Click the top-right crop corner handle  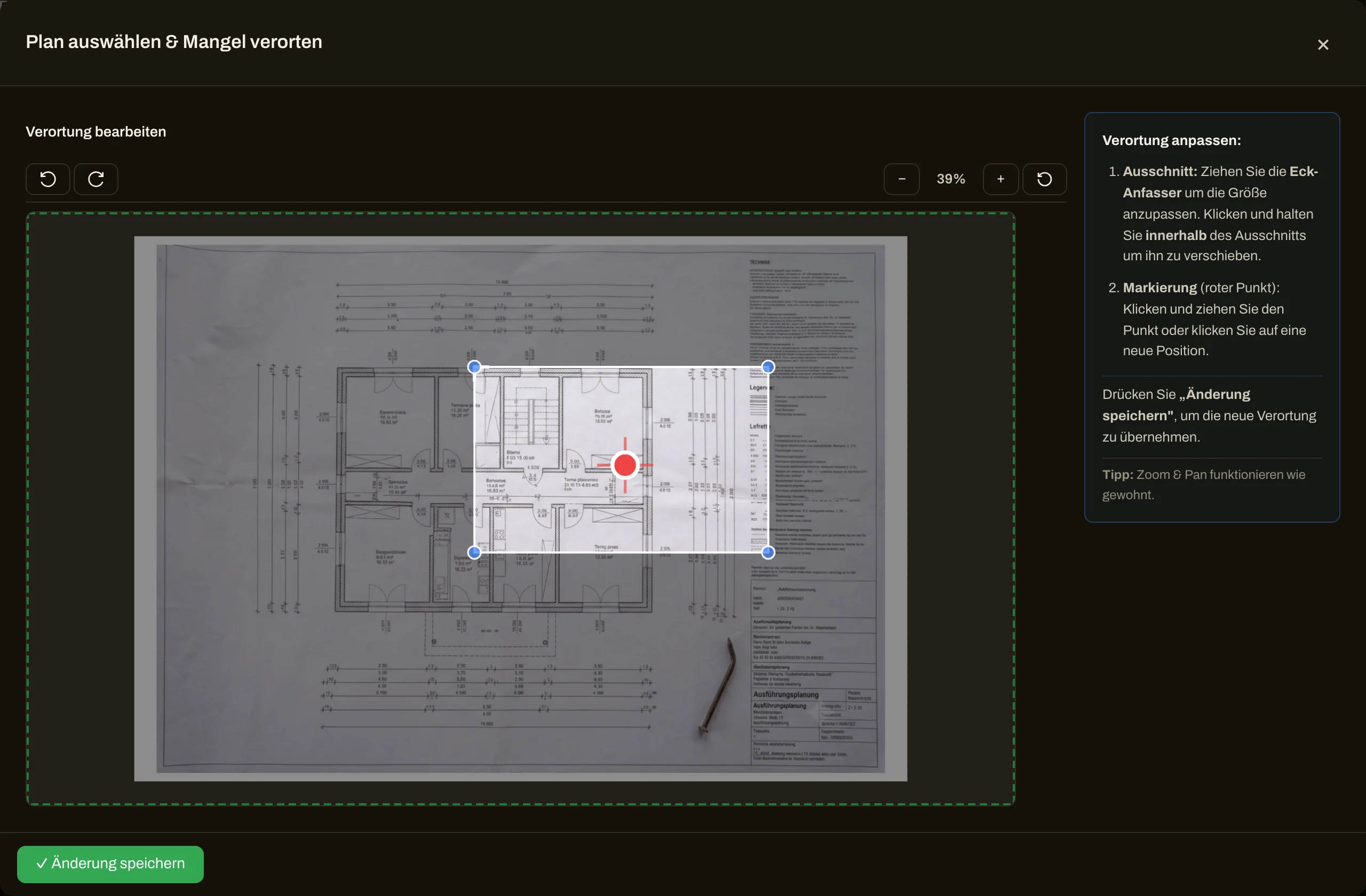tap(768, 366)
